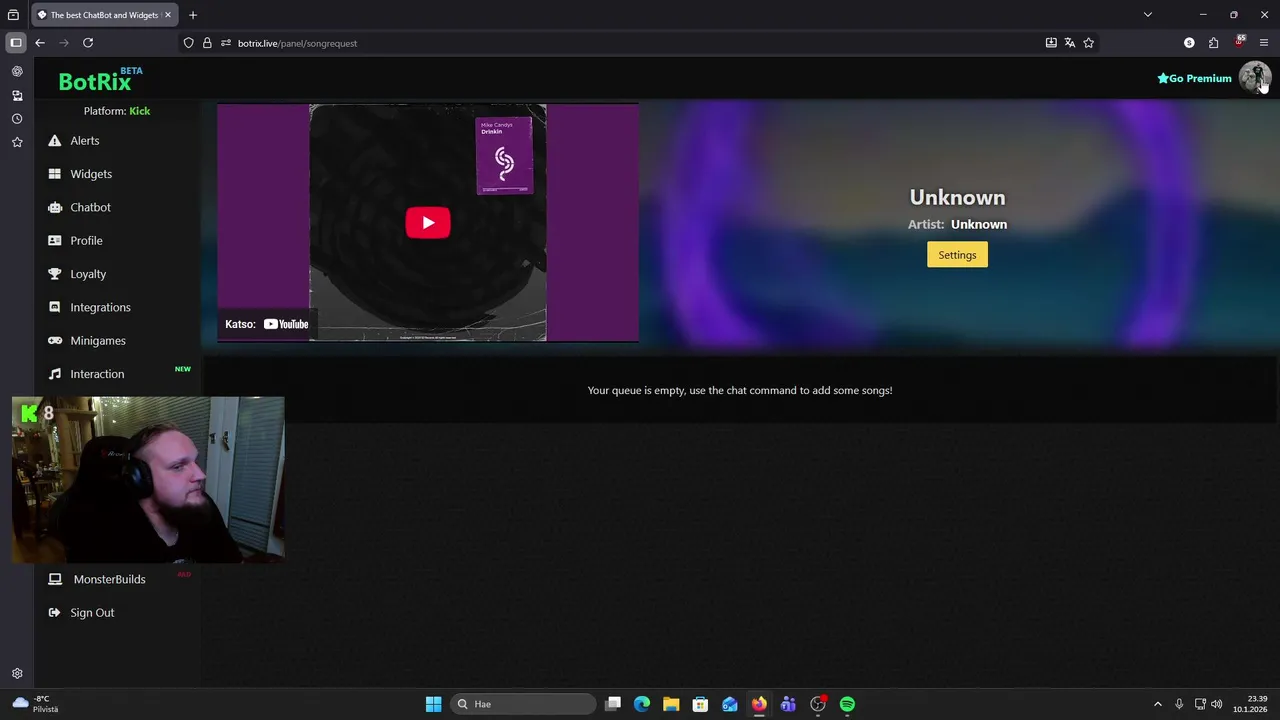Viewport: 1280px width, 720px height.
Task: Click the Minigames gamepad icon
Action: coord(54,341)
